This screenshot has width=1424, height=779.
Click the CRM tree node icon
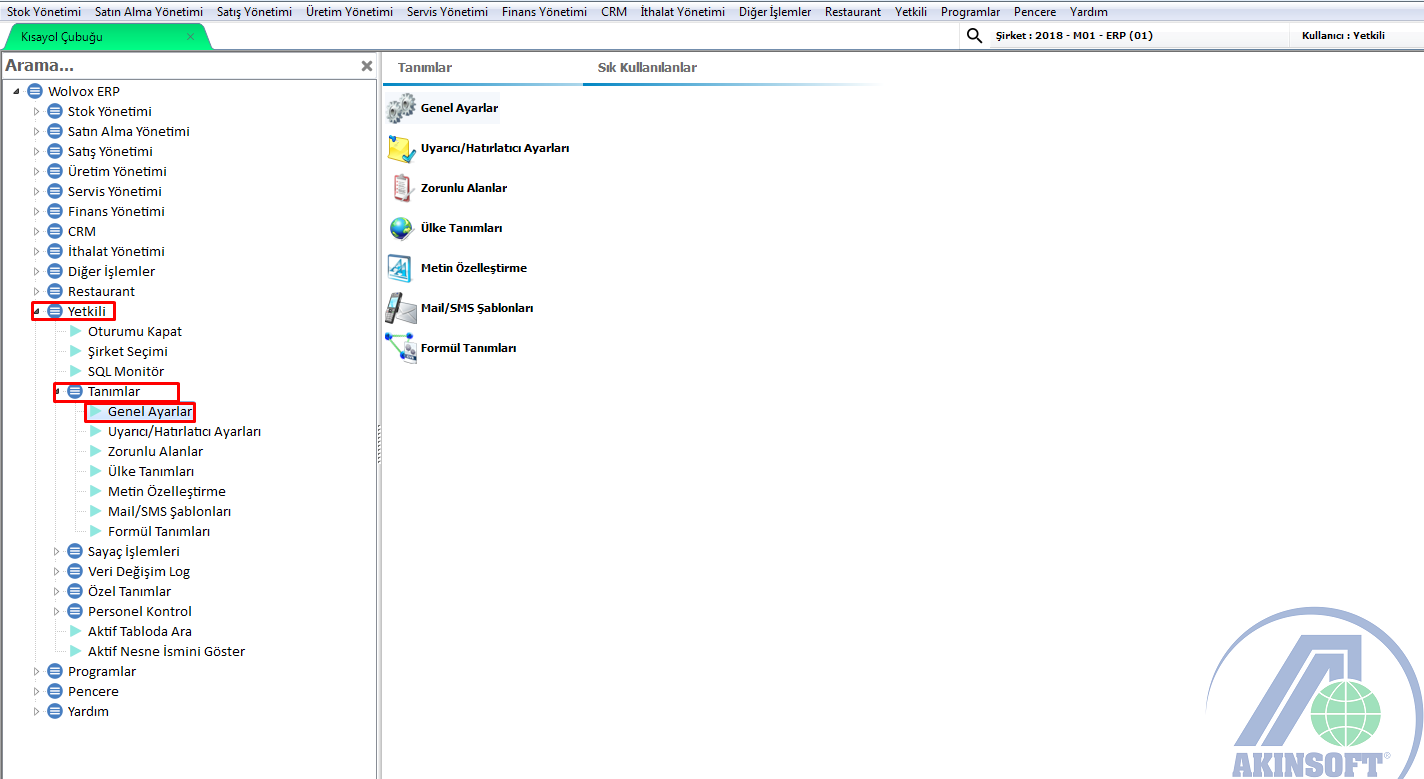55,231
